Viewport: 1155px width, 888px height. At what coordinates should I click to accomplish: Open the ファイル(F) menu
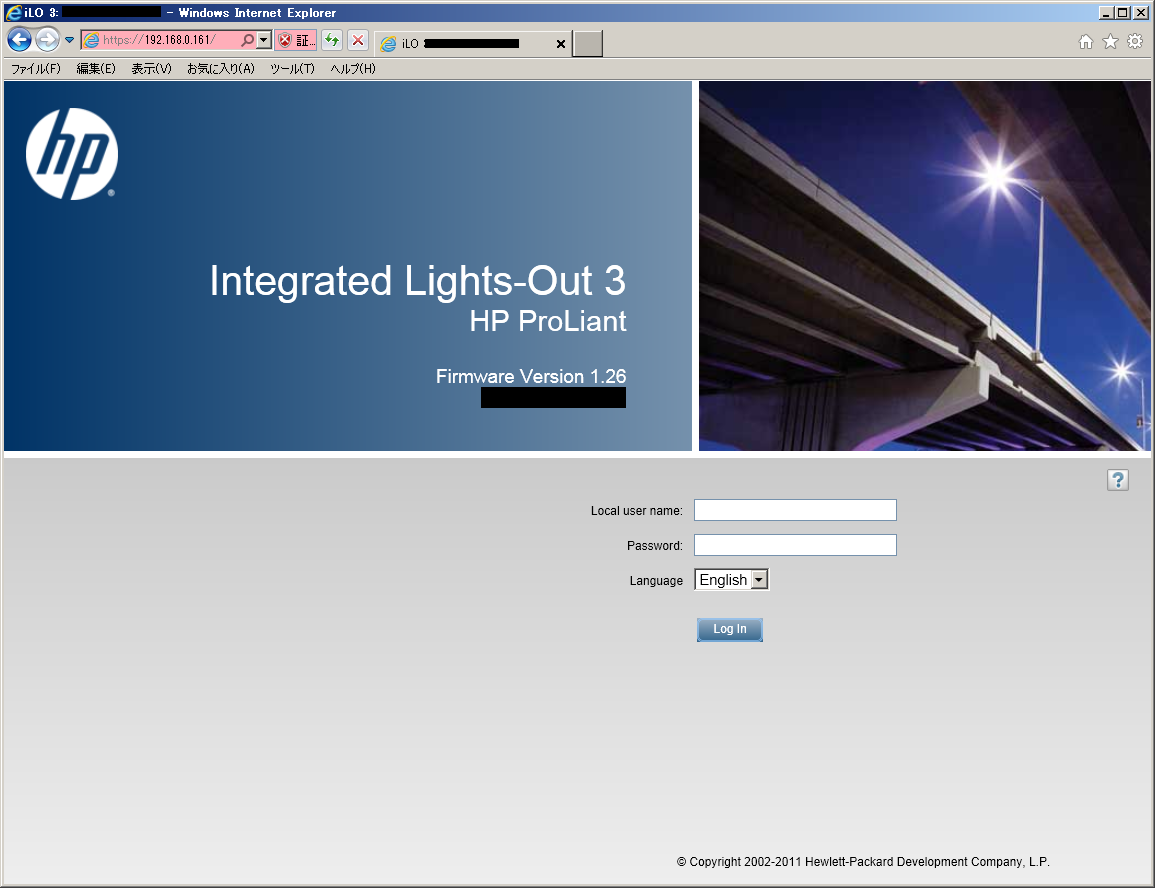[x=35, y=68]
